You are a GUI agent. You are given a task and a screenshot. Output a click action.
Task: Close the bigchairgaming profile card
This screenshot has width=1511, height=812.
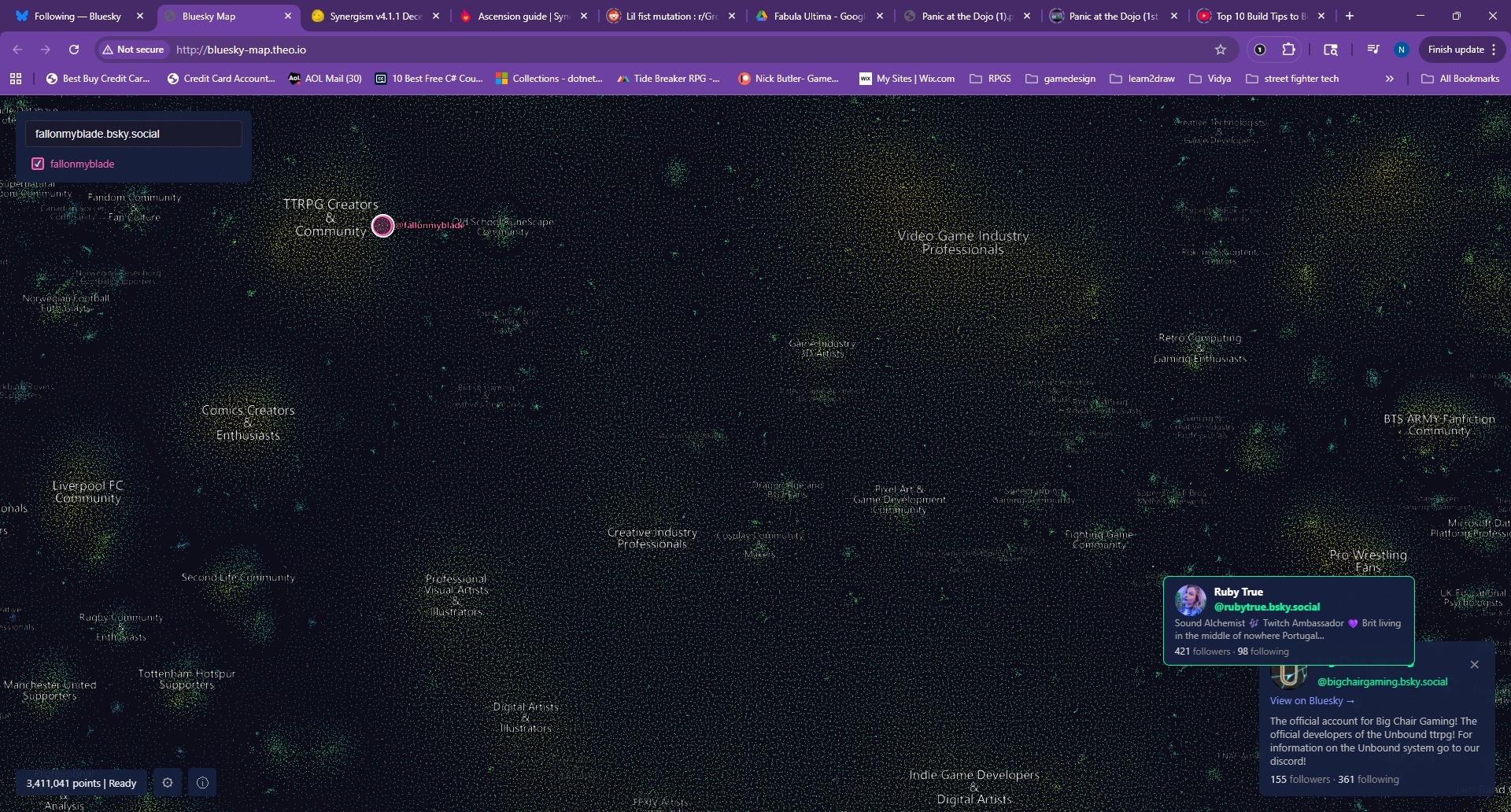pyautogui.click(x=1474, y=665)
